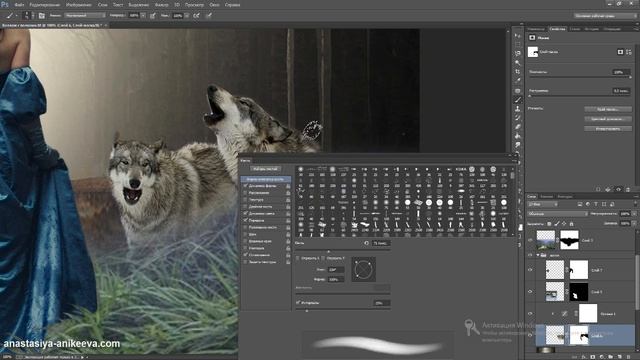Select the History Brush tool
The width and height of the screenshot is (640, 360).
point(518,118)
